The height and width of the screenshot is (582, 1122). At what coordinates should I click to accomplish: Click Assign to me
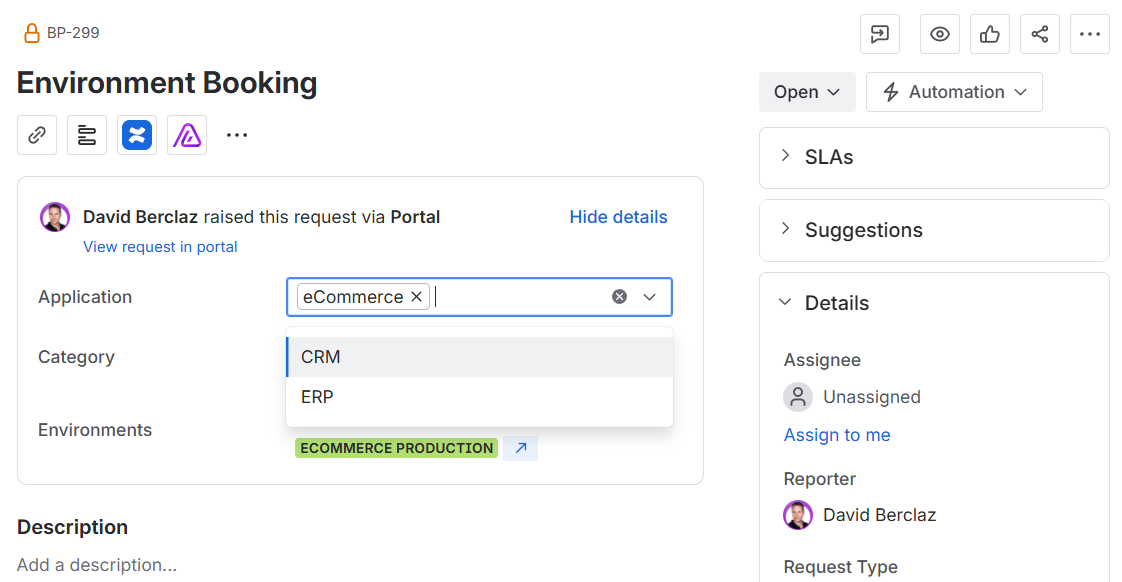point(837,435)
